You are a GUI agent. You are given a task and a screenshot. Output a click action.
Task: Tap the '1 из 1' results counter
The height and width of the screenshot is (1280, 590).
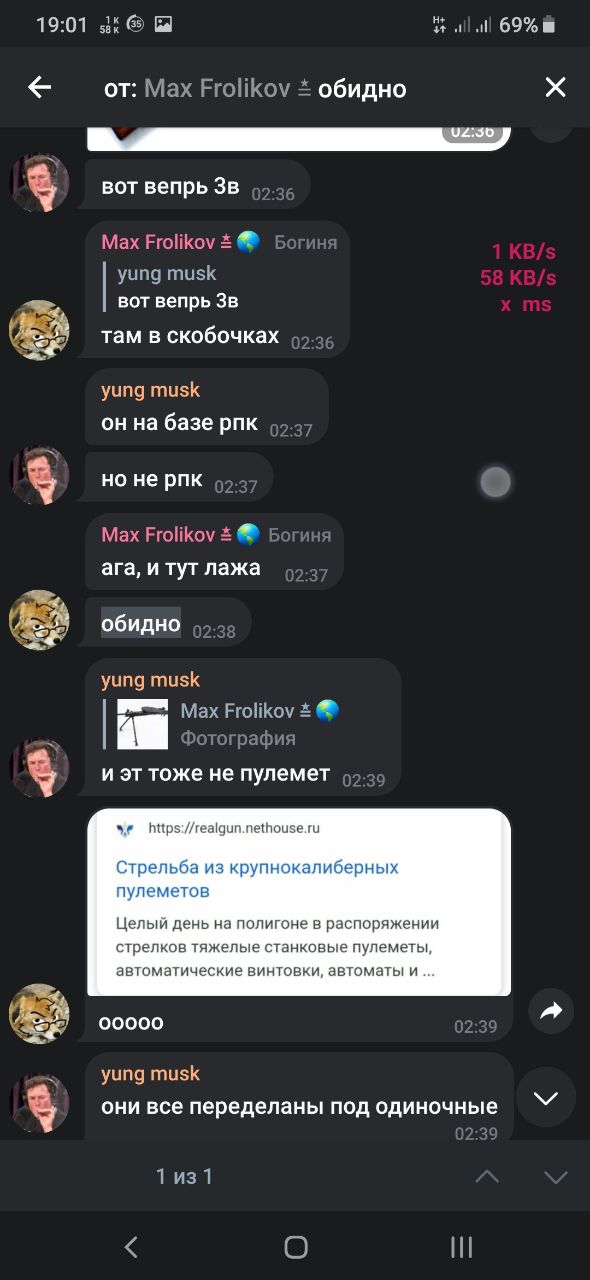184,1177
